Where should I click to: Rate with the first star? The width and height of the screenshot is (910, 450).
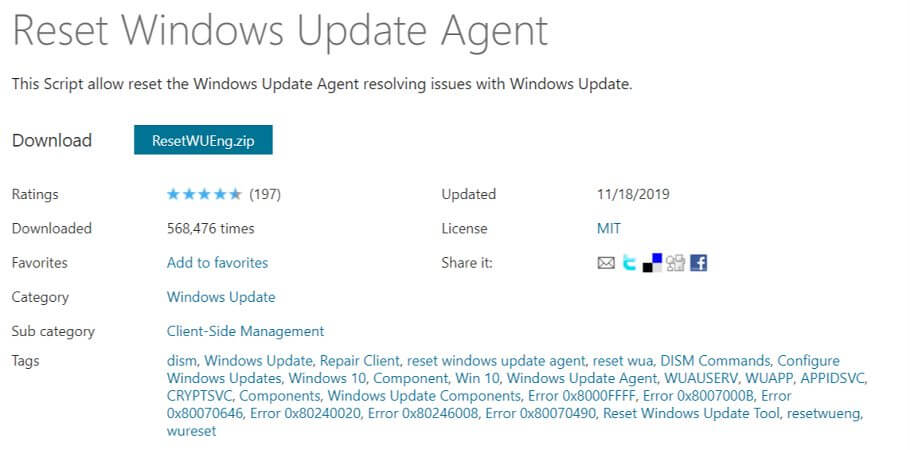(174, 194)
